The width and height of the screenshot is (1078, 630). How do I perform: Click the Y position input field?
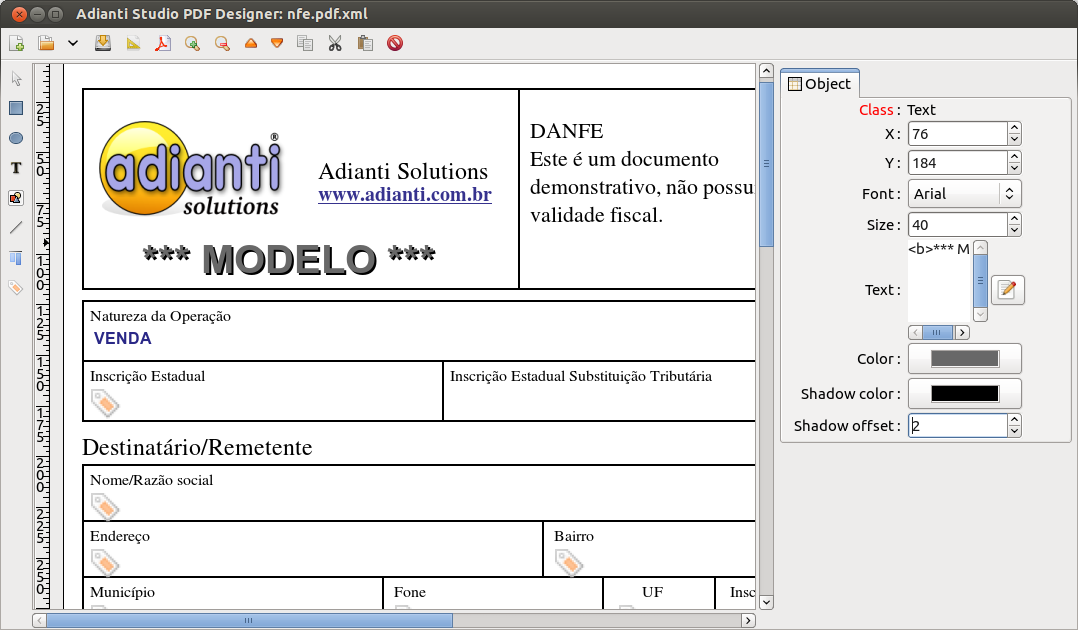958,163
